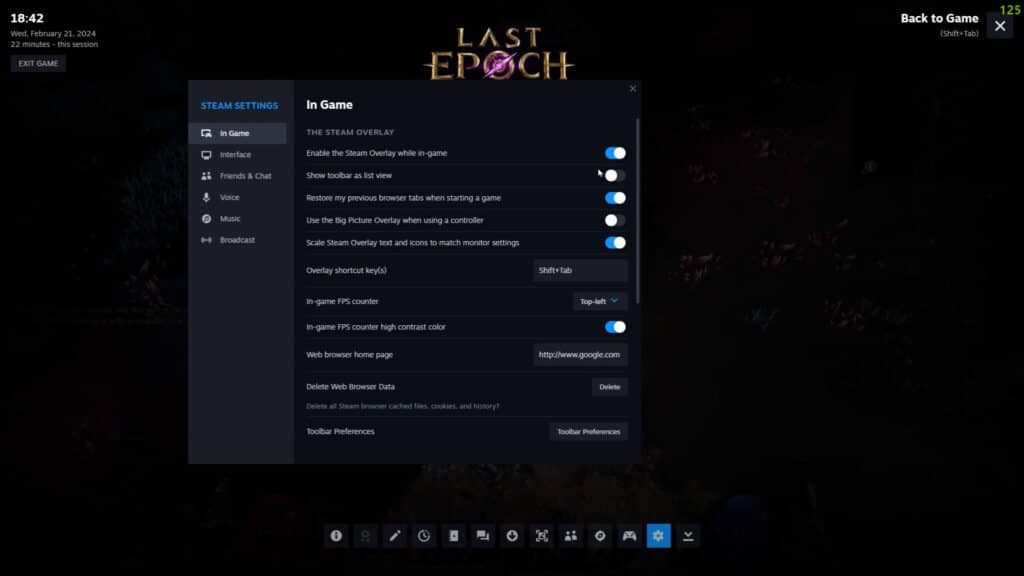Image resolution: width=1024 pixels, height=576 pixels.
Task: Click the Delete web browser data button
Action: (609, 387)
